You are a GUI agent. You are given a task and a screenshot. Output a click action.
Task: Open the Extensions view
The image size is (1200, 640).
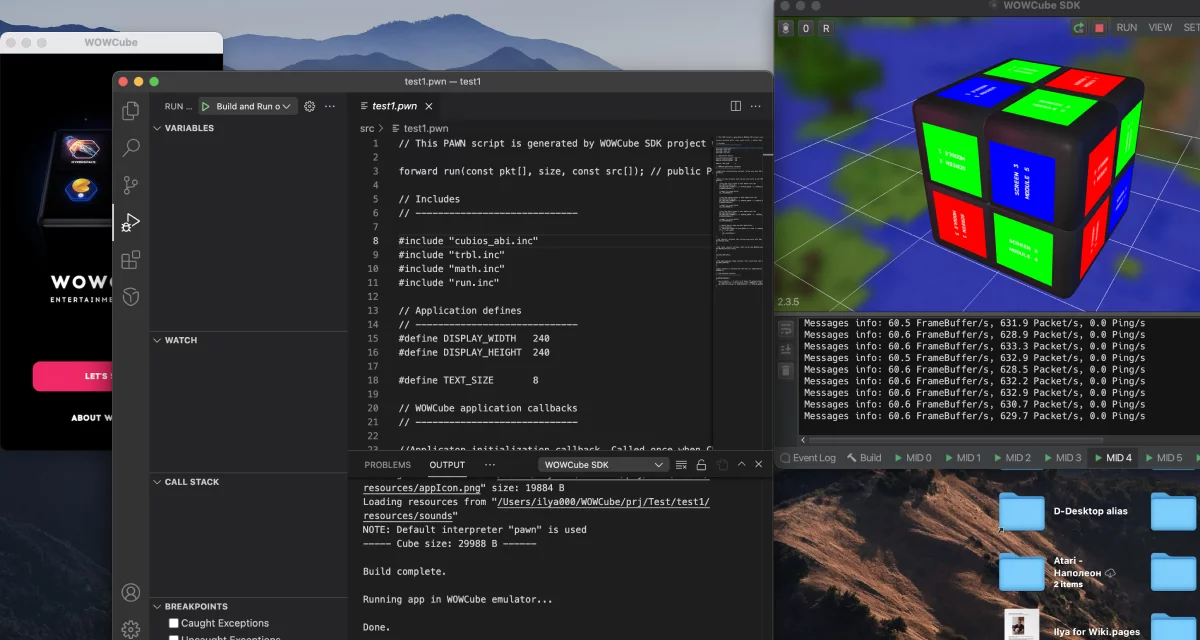[131, 260]
